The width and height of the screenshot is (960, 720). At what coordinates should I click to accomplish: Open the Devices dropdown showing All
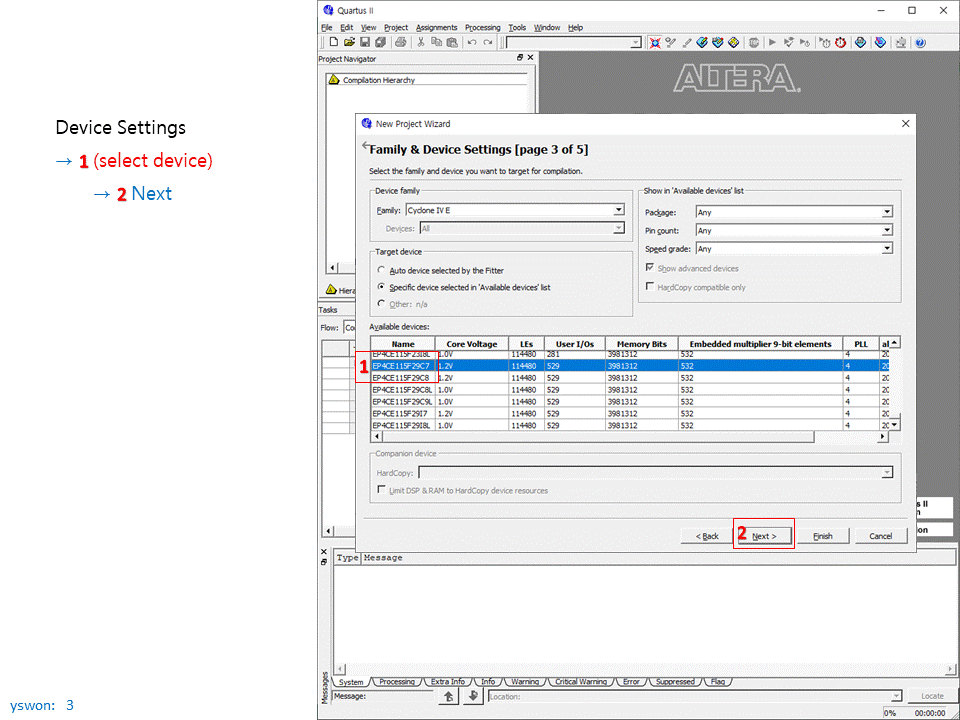pos(522,228)
